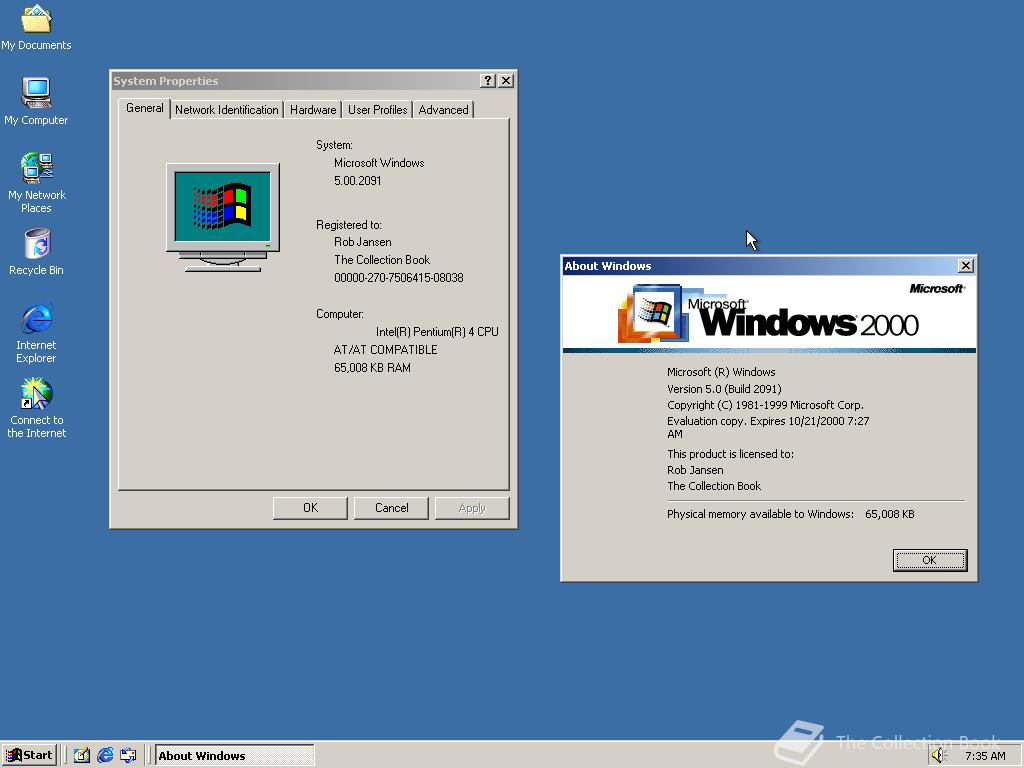Image resolution: width=1024 pixels, height=768 pixels.
Task: Click the General tab
Action: [x=144, y=108]
